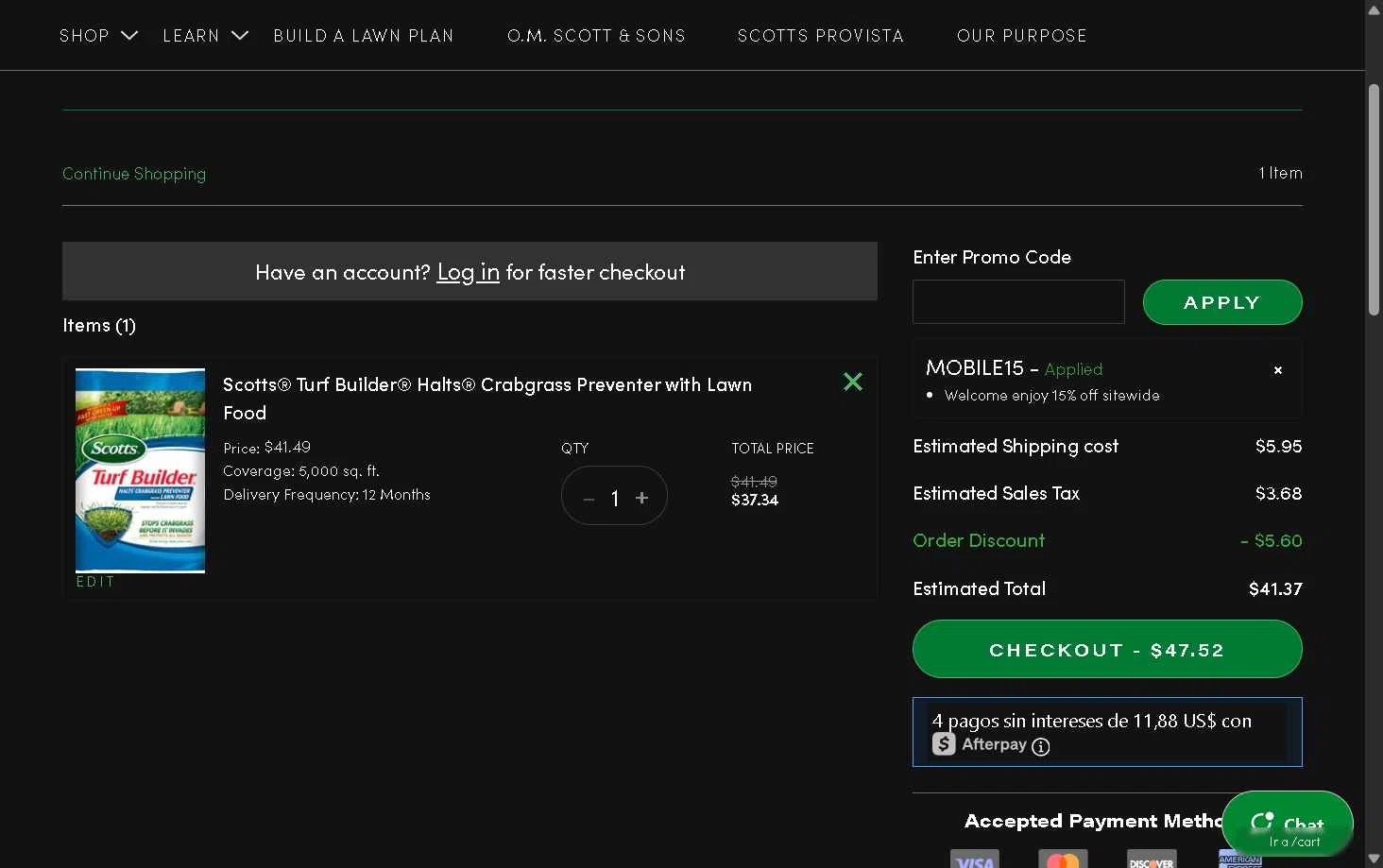Select the Discover card icon
This screenshot has width=1383, height=868.
click(1152, 859)
